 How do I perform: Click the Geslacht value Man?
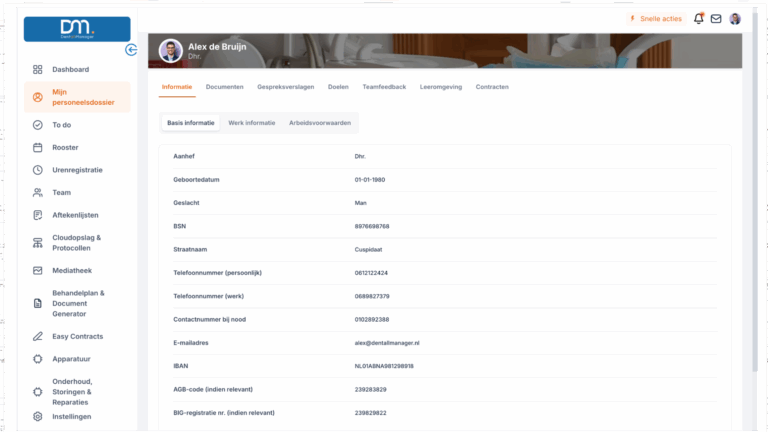[x=360, y=203]
